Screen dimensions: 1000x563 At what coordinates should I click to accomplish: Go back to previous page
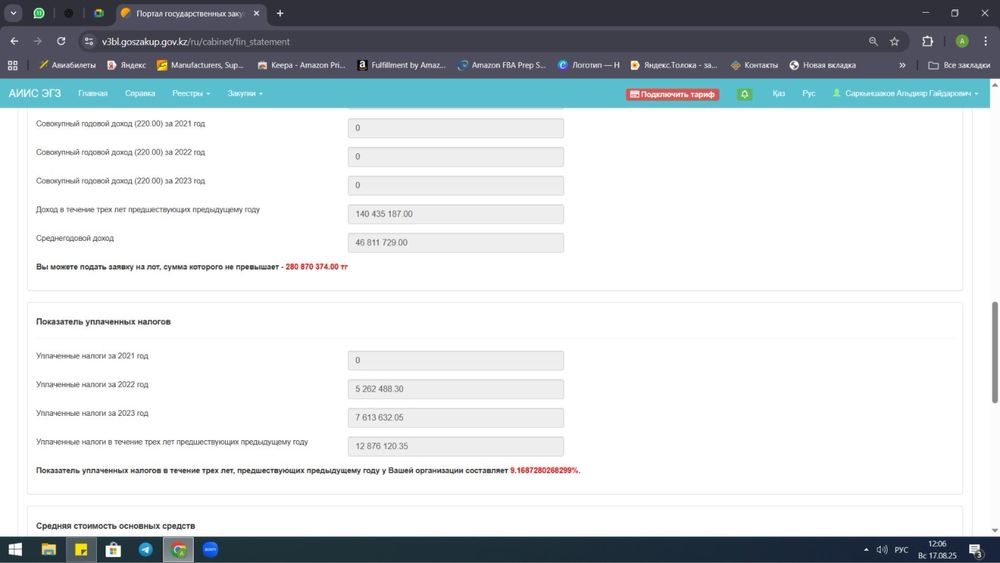(x=14, y=41)
